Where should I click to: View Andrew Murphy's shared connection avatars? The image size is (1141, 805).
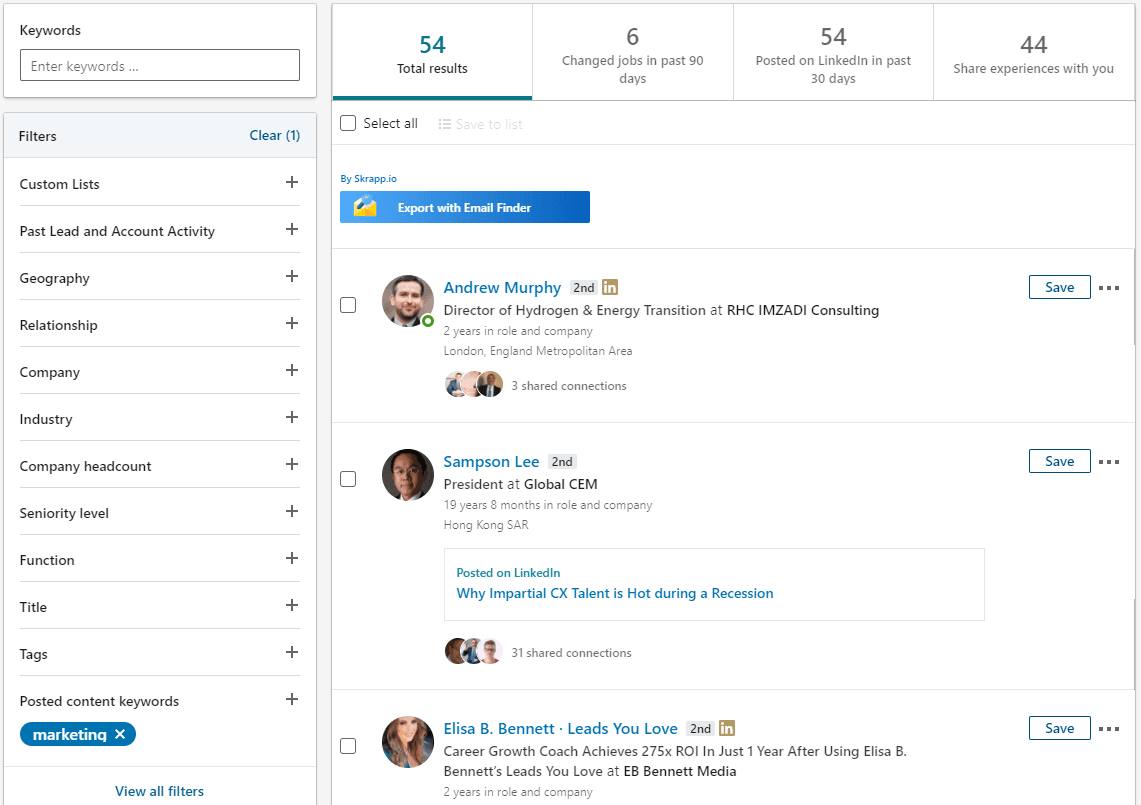[474, 384]
